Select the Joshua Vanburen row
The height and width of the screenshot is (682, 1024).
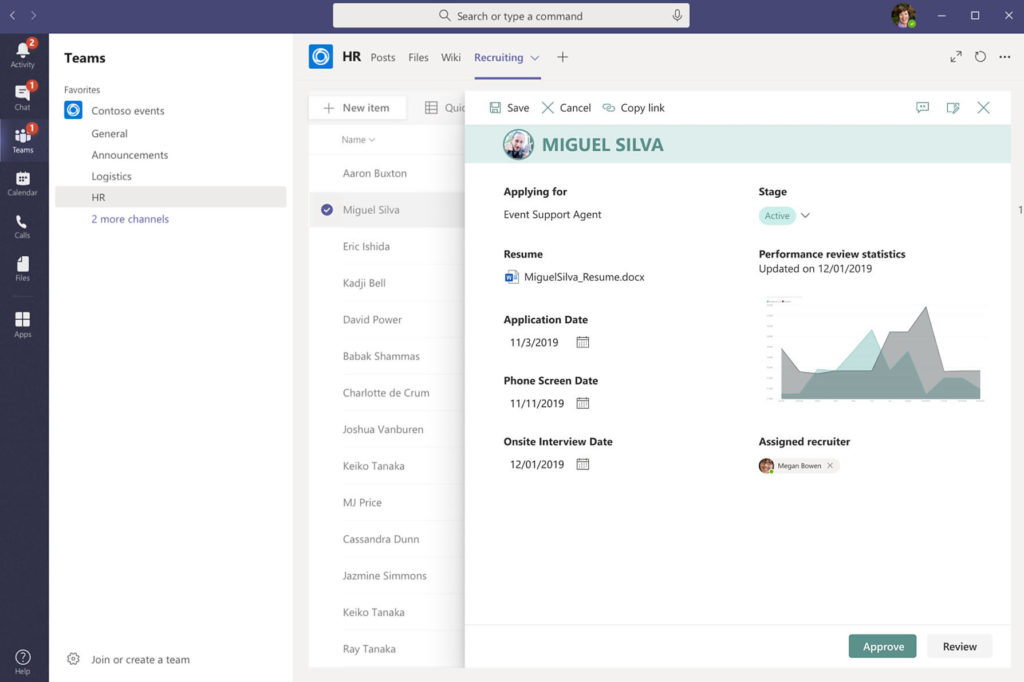coord(387,429)
